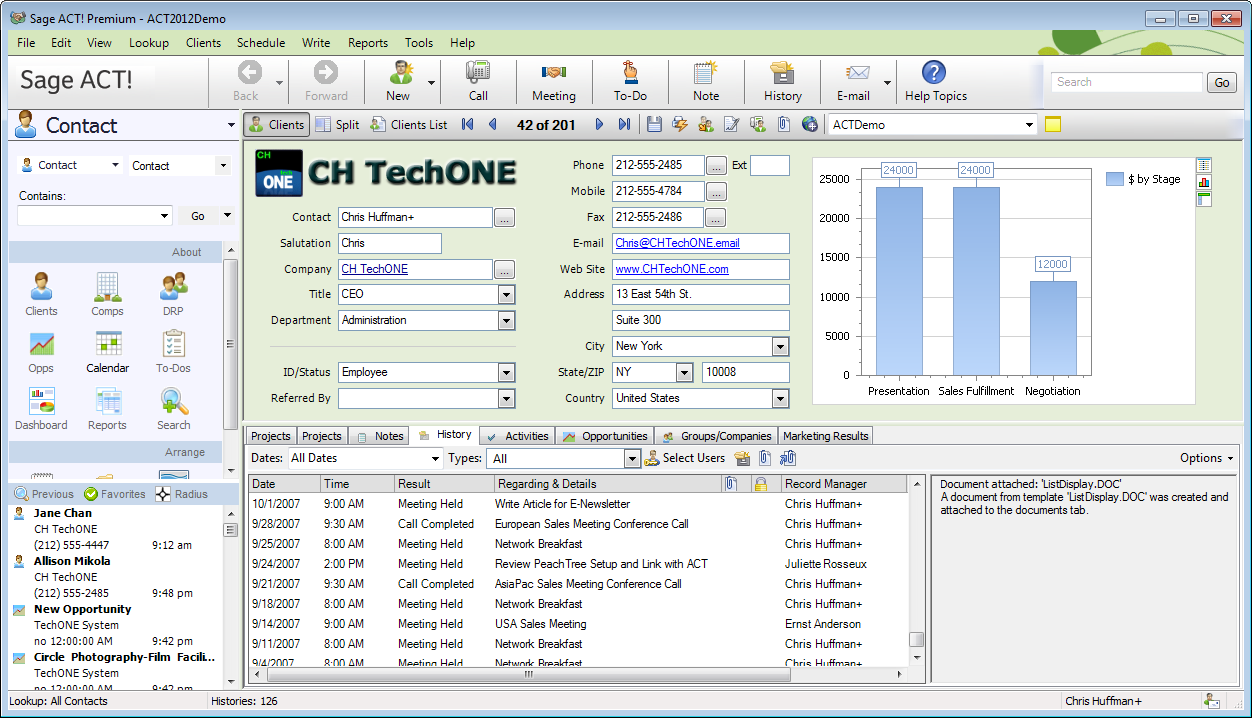
Task: Click the Select Users button
Action: point(685,458)
